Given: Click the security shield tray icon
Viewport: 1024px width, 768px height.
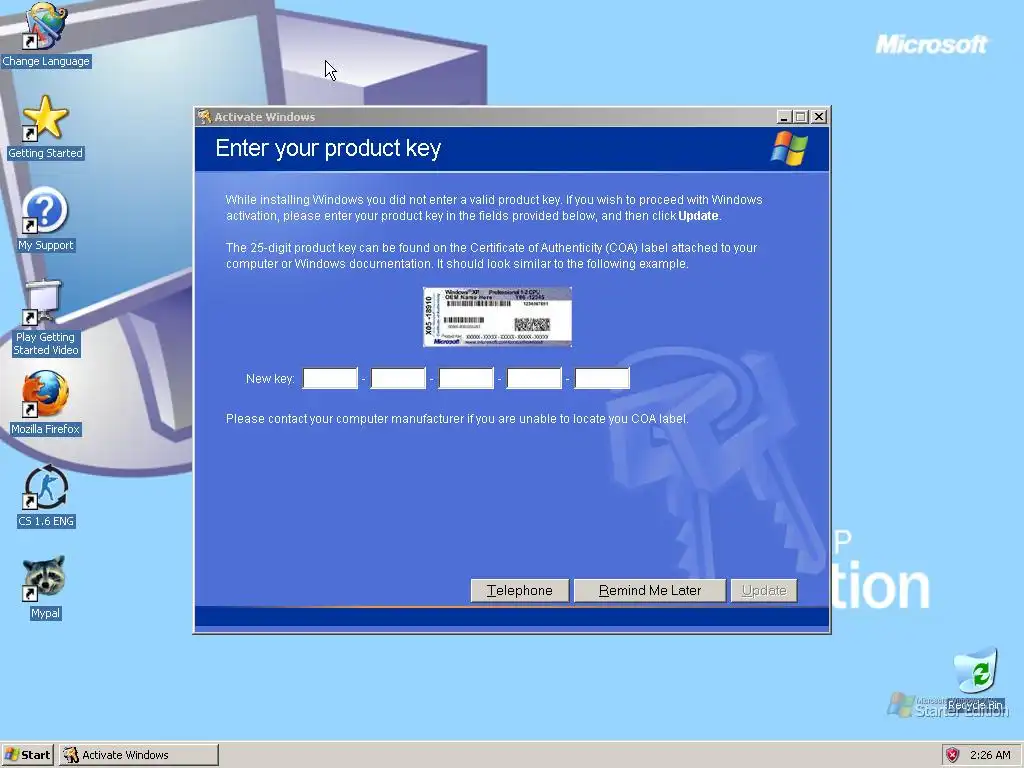Looking at the screenshot, I should point(953,755).
